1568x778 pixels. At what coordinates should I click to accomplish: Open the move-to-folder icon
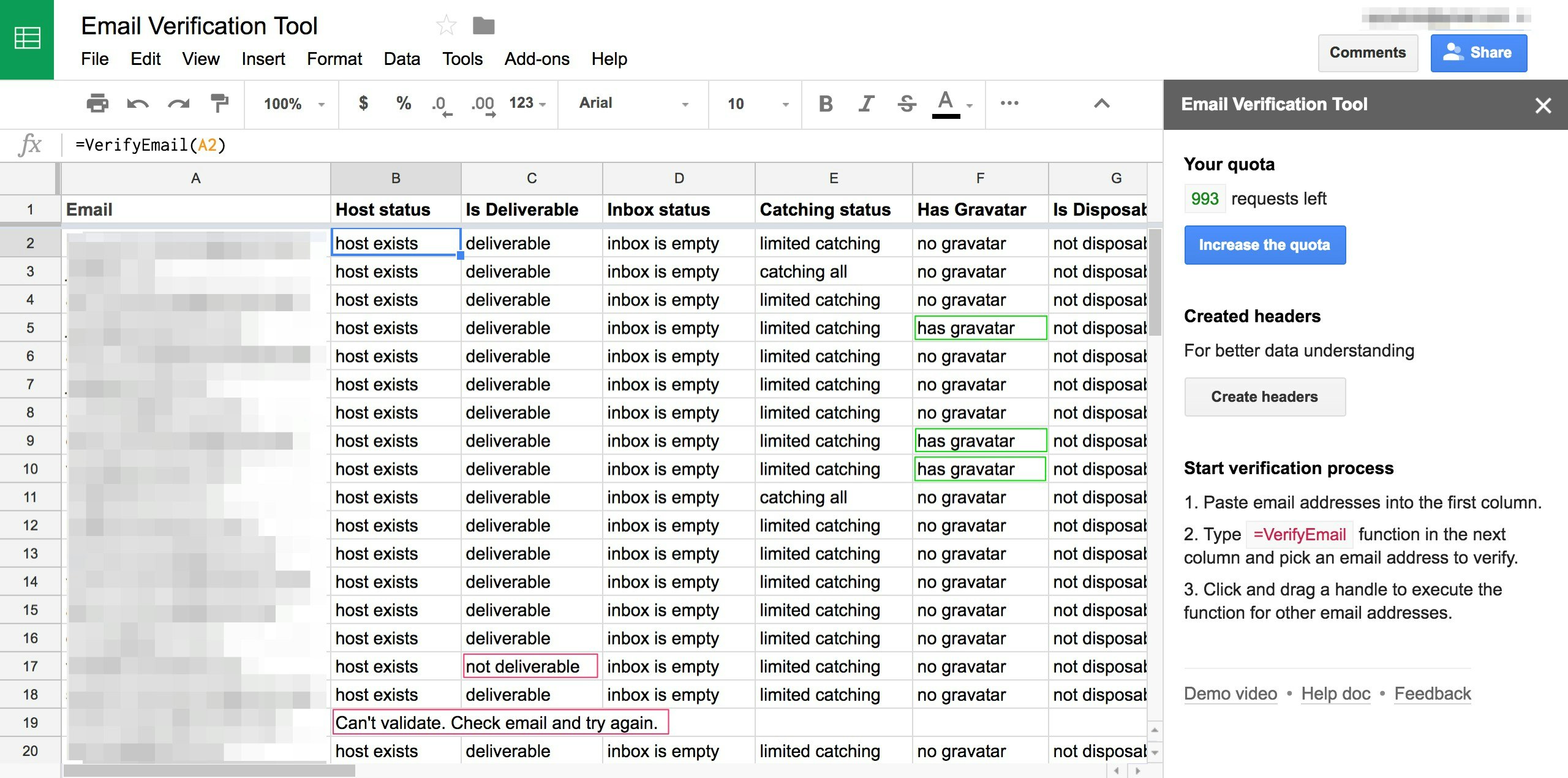484,26
